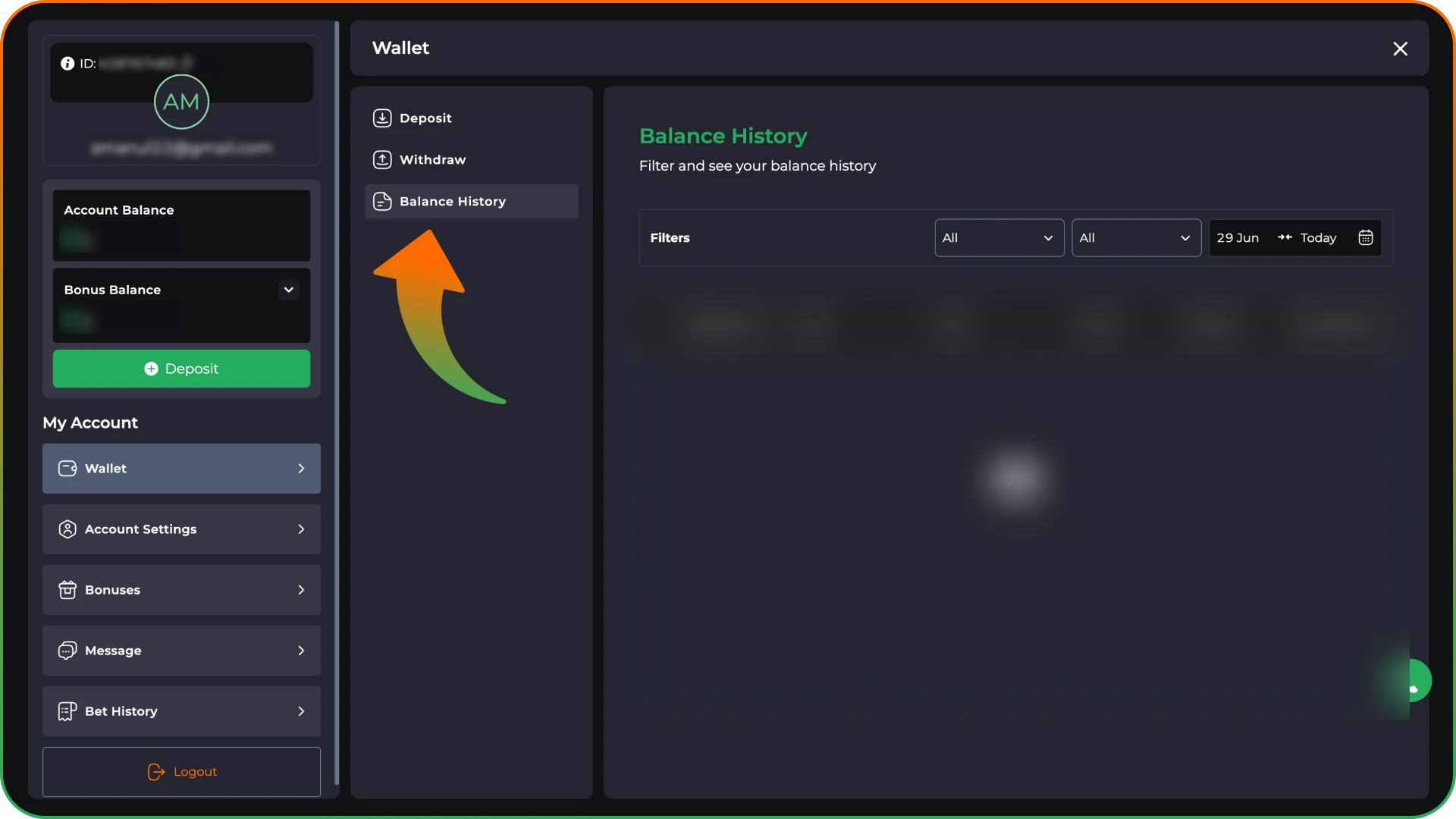This screenshot has width=1456, height=819.
Task: Click the Wallet panel title
Action: [x=400, y=49]
